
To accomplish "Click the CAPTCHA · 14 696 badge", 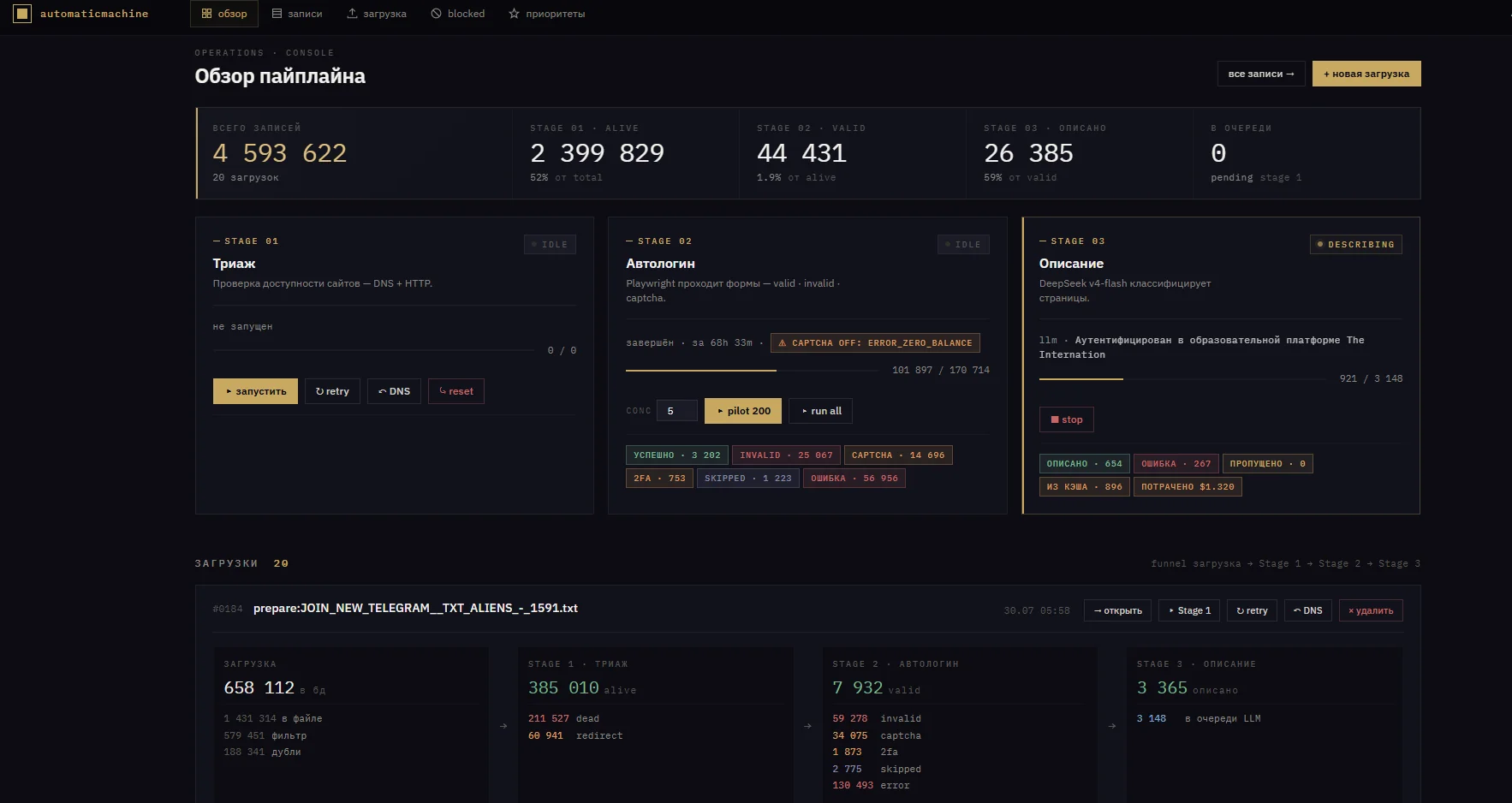I will (898, 455).
